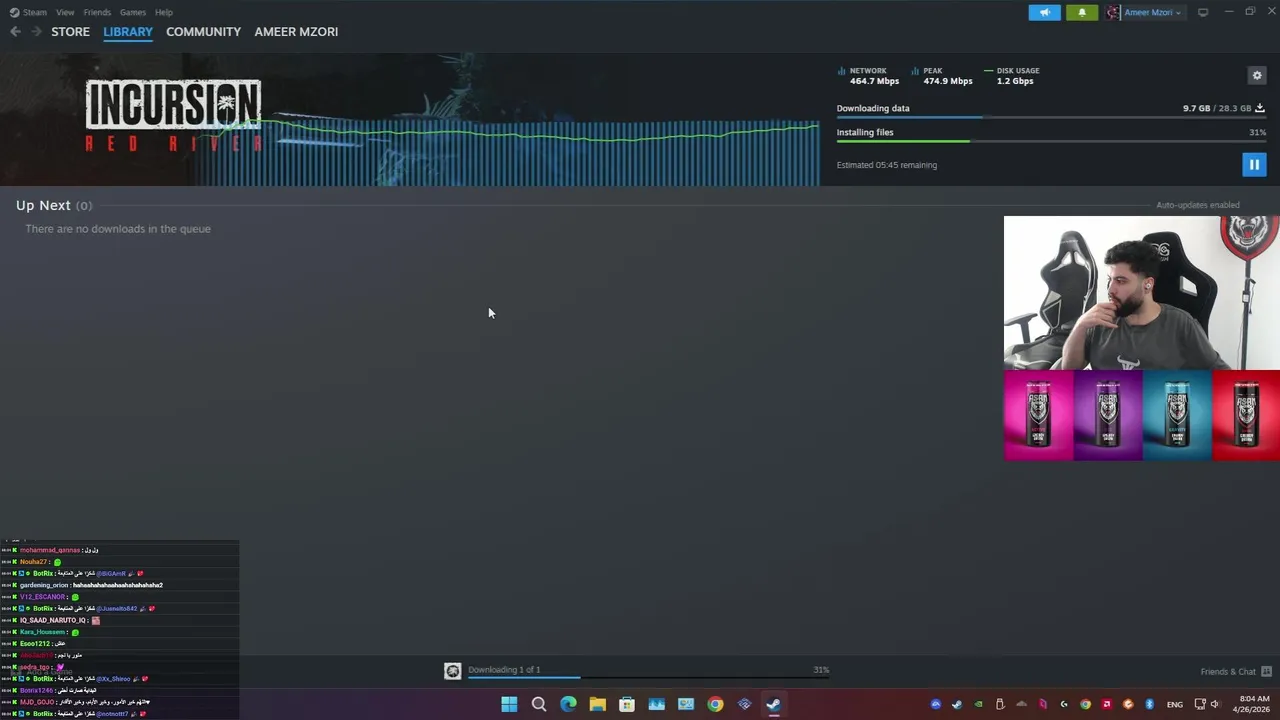1280x720 pixels.
Task: Pause the Incursion Red River download
Action: [x=1254, y=164]
